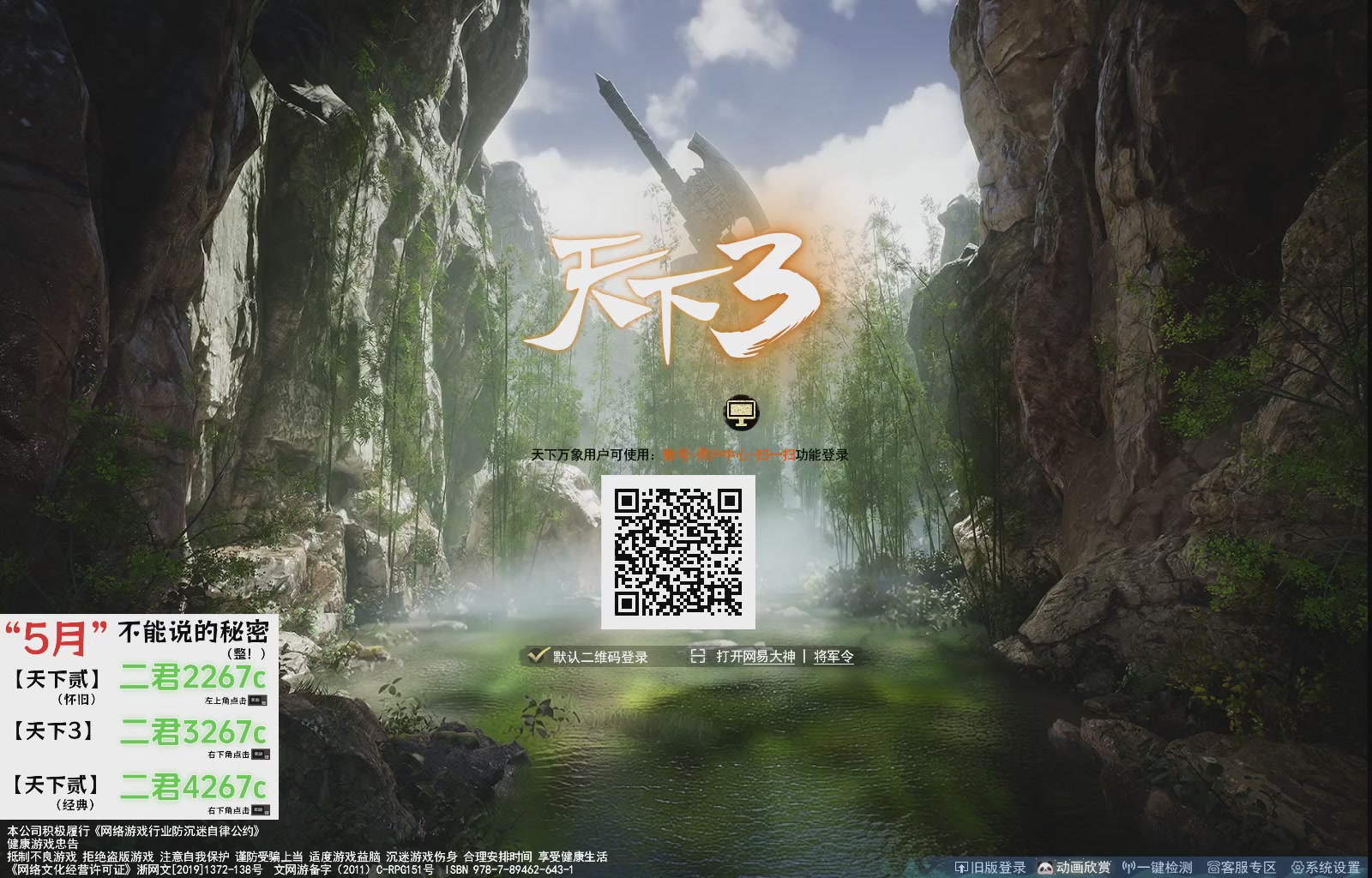Screen dimensions: 1372x878
Task: Click the "5月" red heading in banner
Action: tap(57, 637)
